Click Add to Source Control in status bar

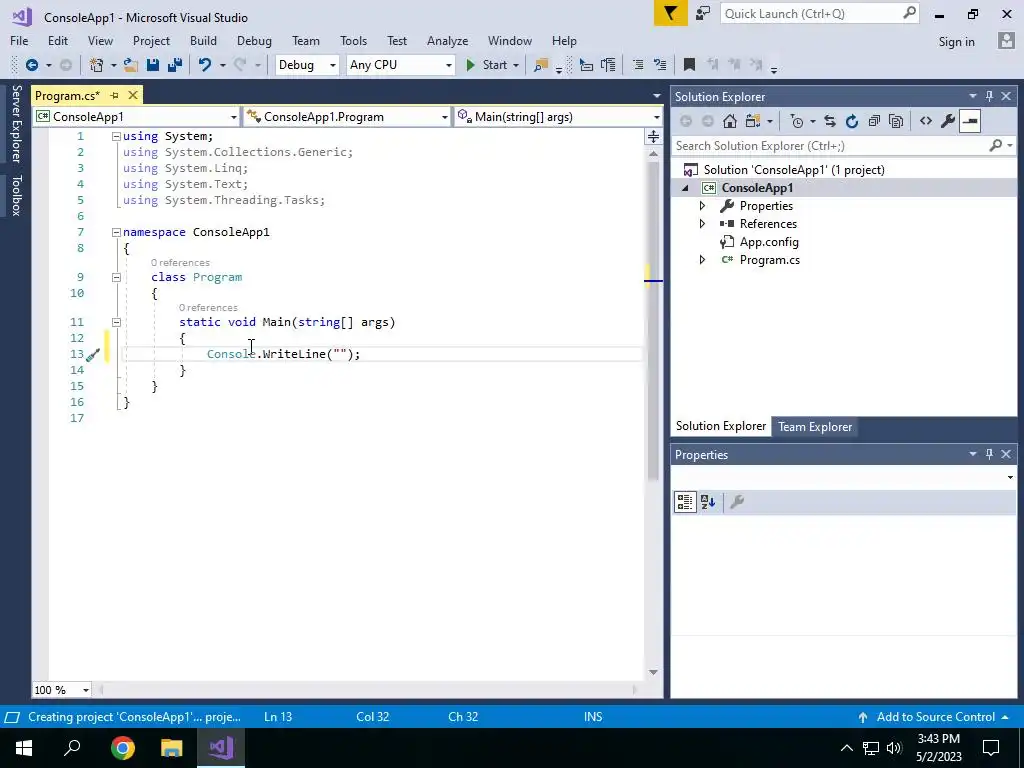click(x=935, y=717)
